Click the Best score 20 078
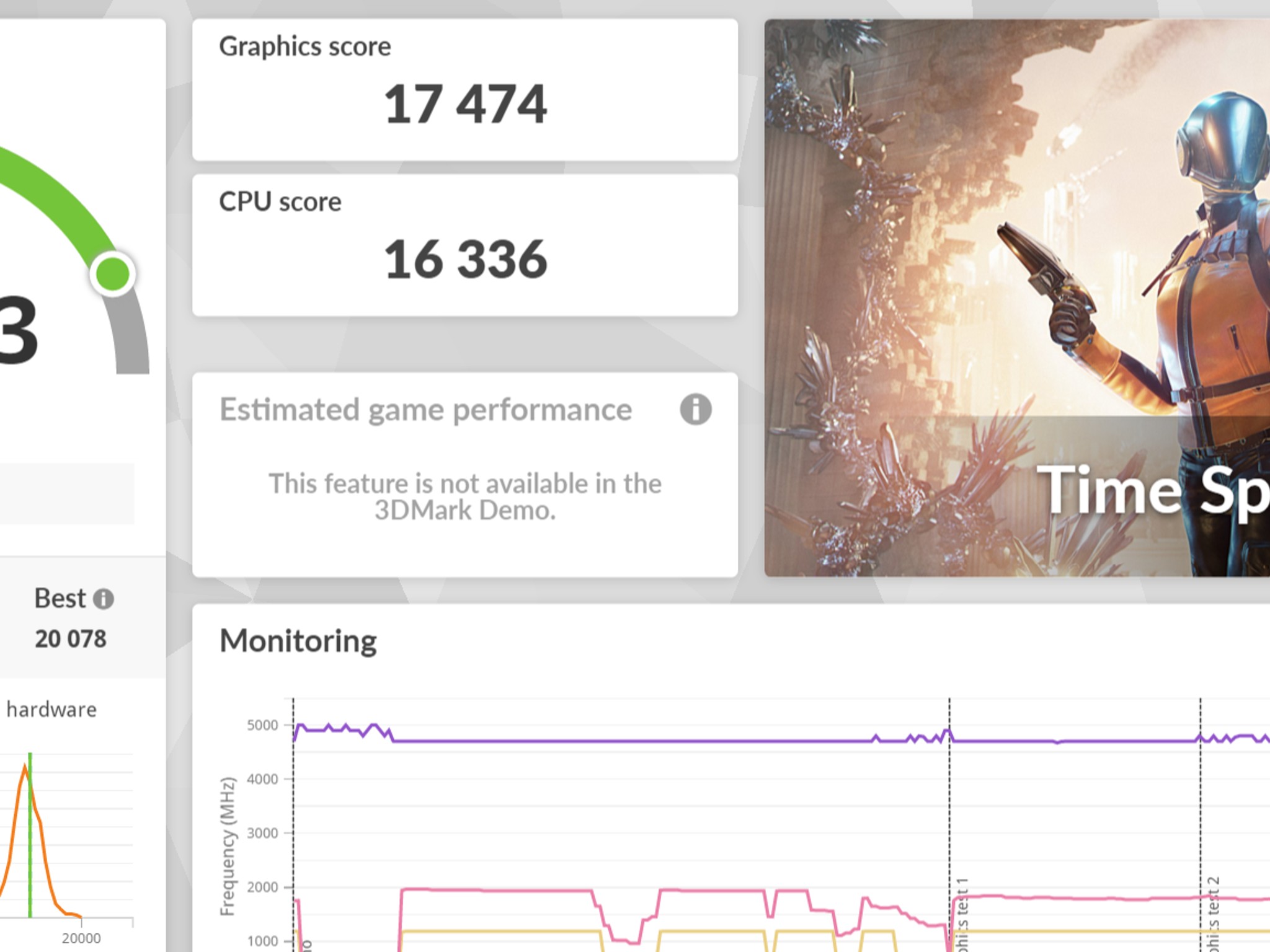This screenshot has width=1270, height=952. coord(71,639)
